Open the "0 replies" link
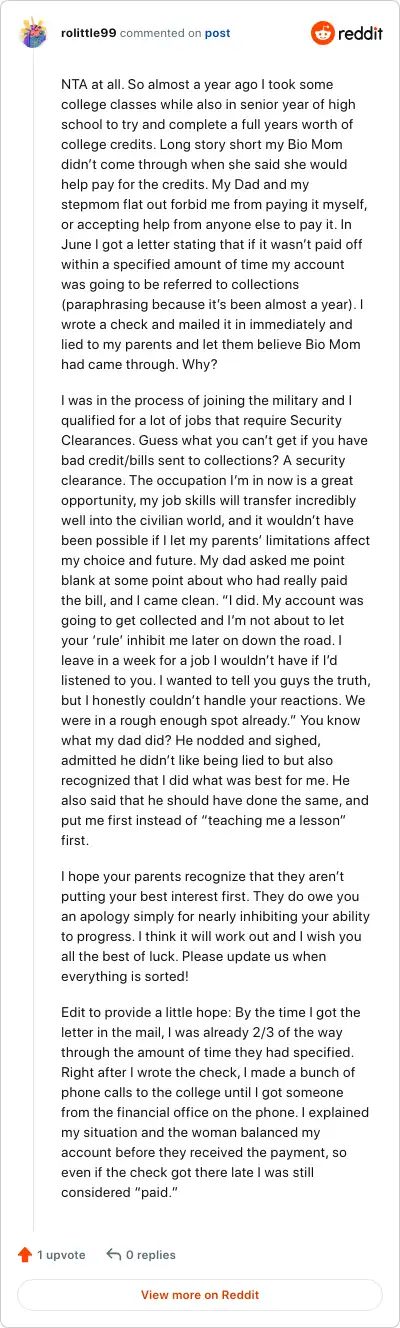 [151, 1254]
